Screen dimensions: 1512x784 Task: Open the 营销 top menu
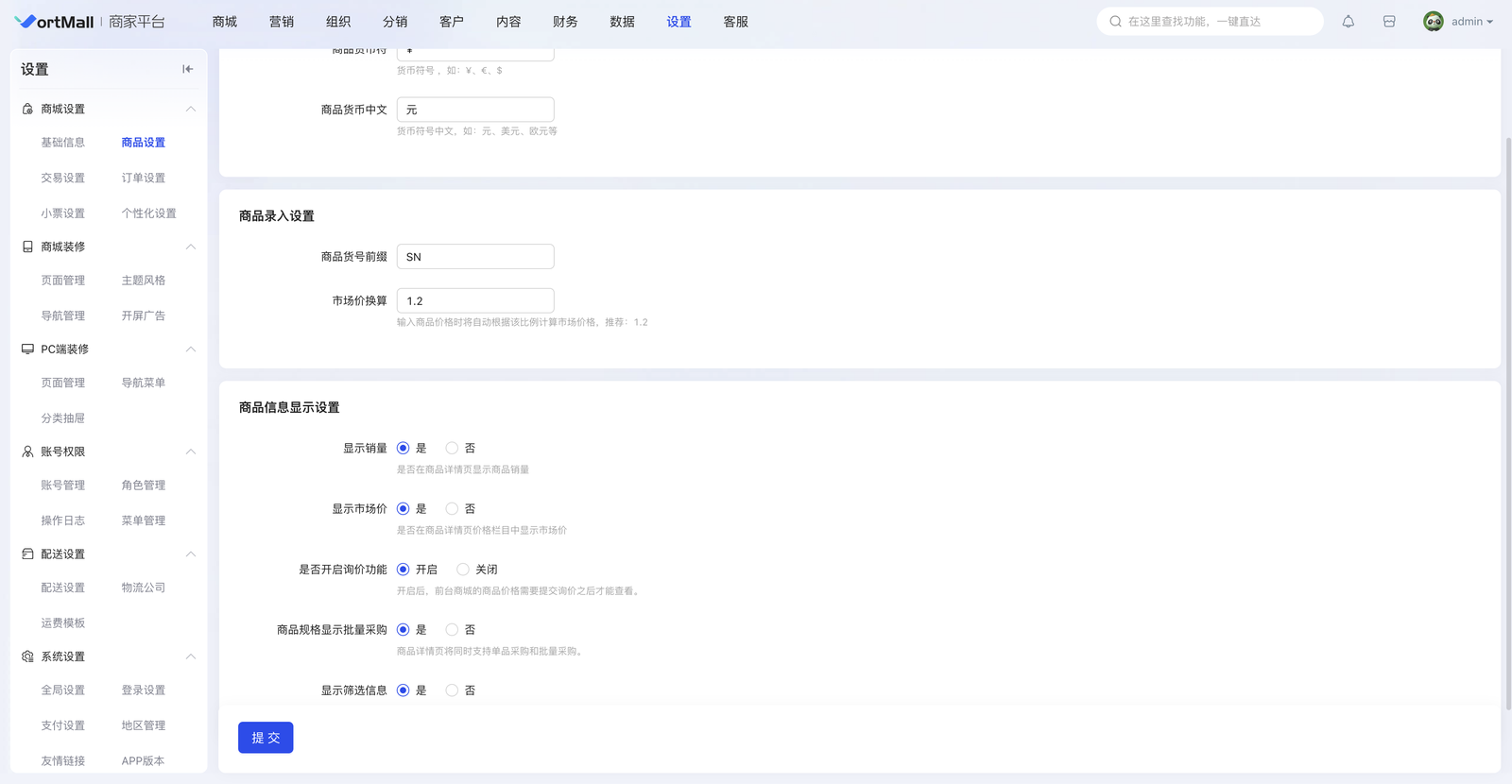point(282,22)
